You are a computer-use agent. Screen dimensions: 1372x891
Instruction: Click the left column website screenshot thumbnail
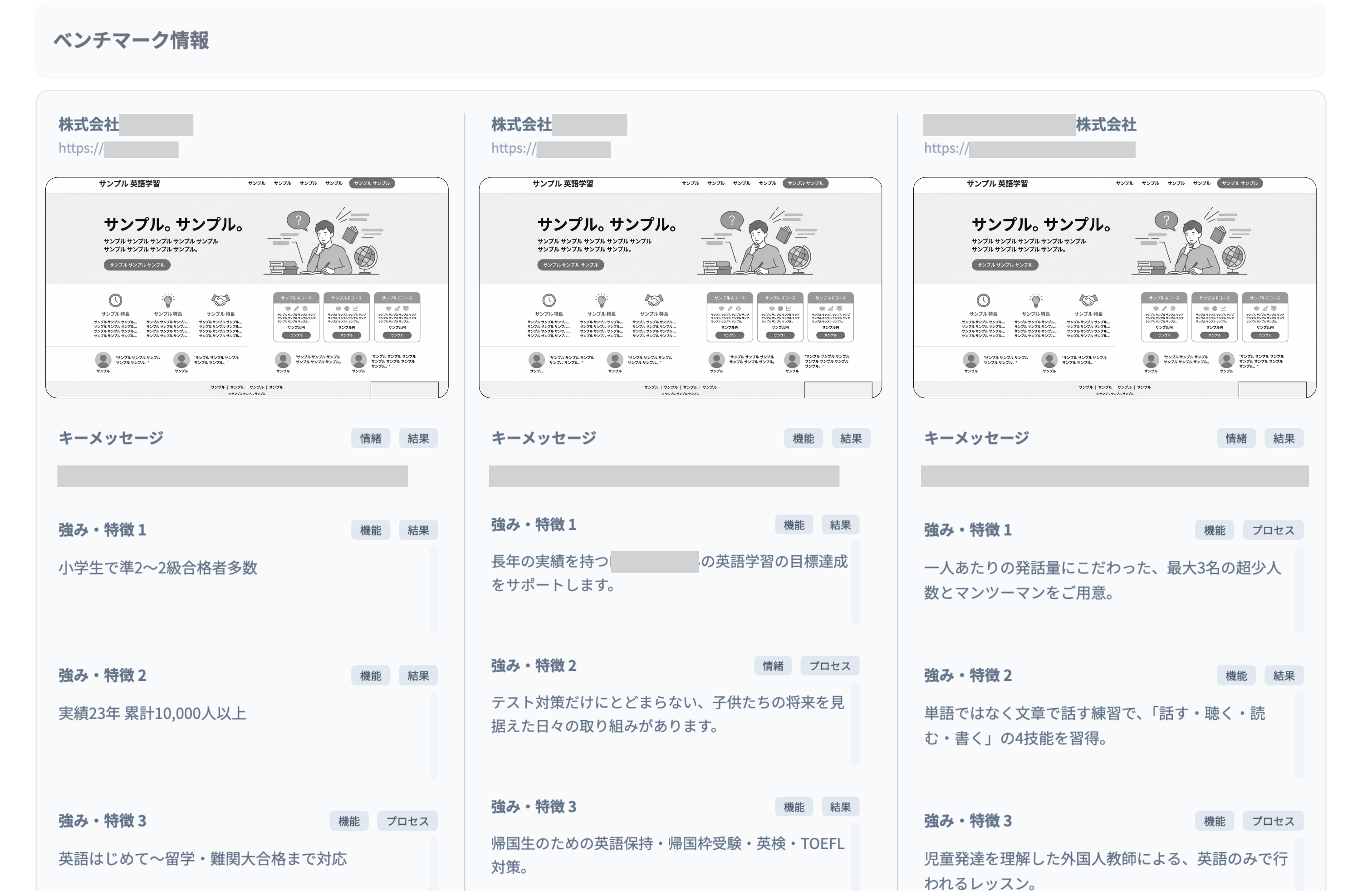pyautogui.click(x=247, y=288)
